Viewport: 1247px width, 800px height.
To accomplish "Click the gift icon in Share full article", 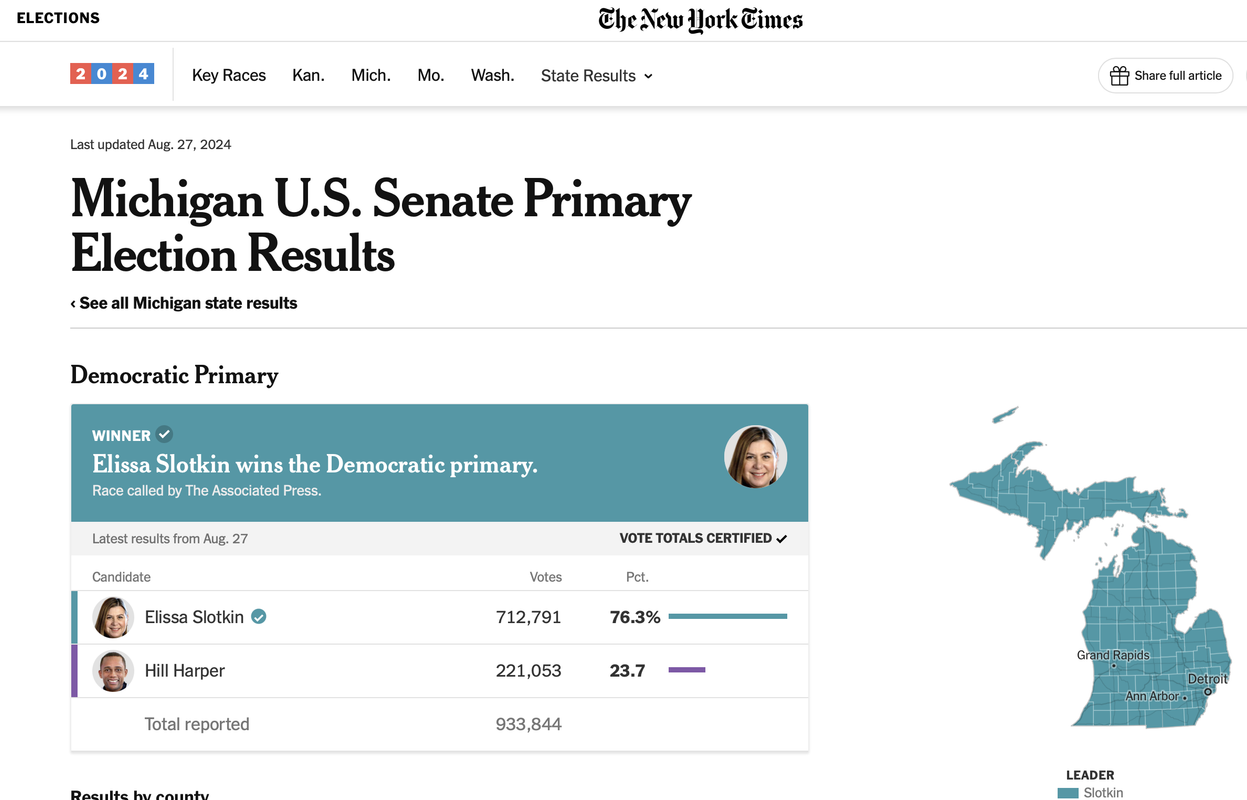I will click(1119, 76).
